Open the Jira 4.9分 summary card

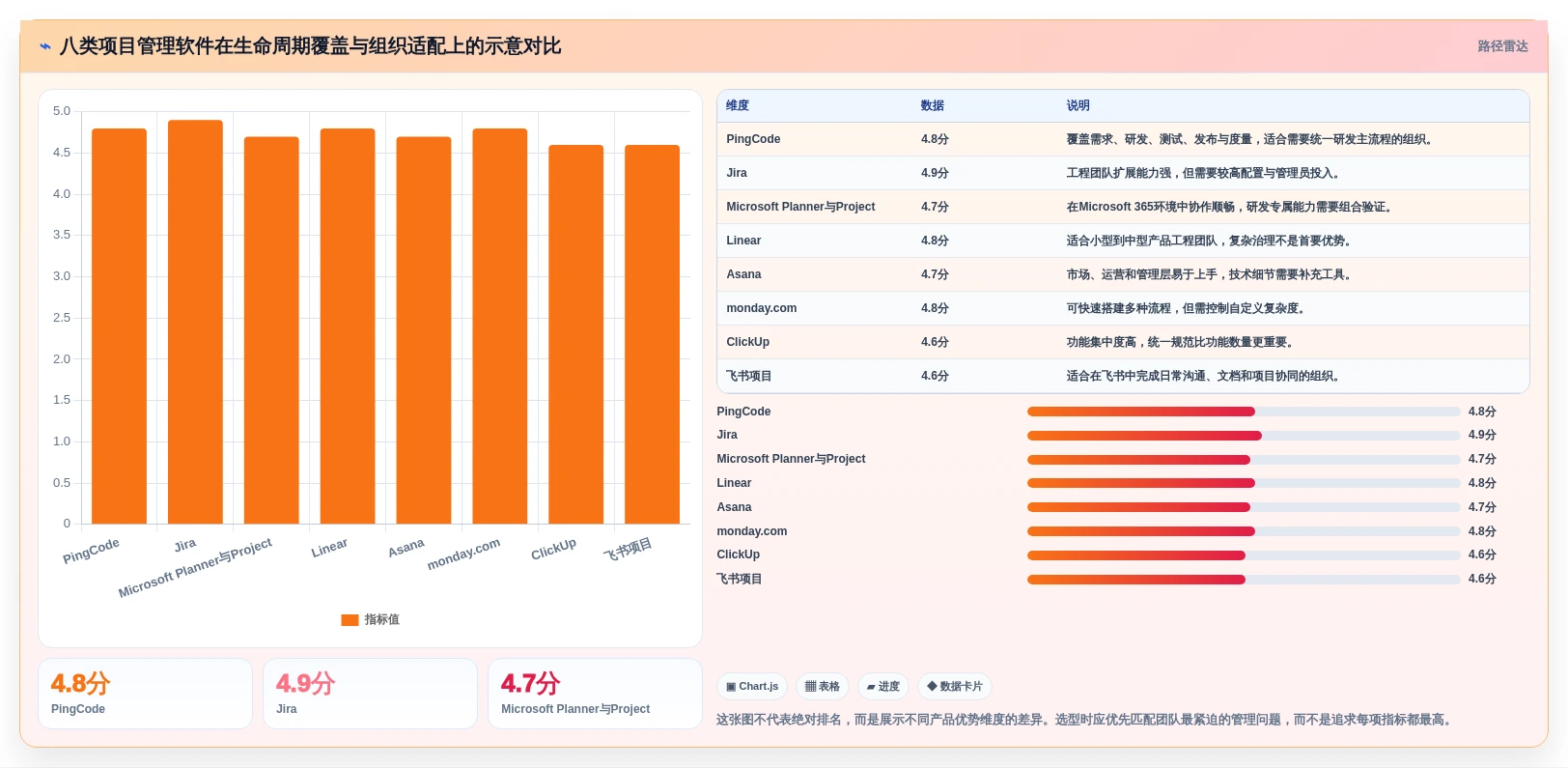point(370,694)
